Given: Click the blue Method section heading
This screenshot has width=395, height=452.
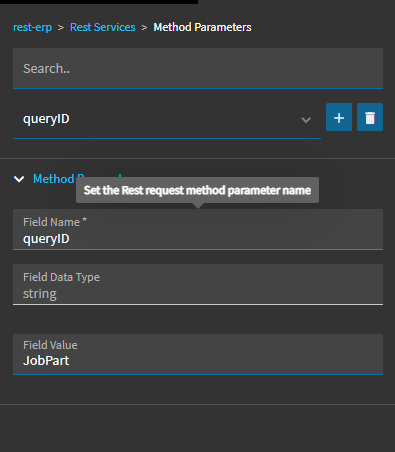Looking at the screenshot, I should [x=54, y=179].
